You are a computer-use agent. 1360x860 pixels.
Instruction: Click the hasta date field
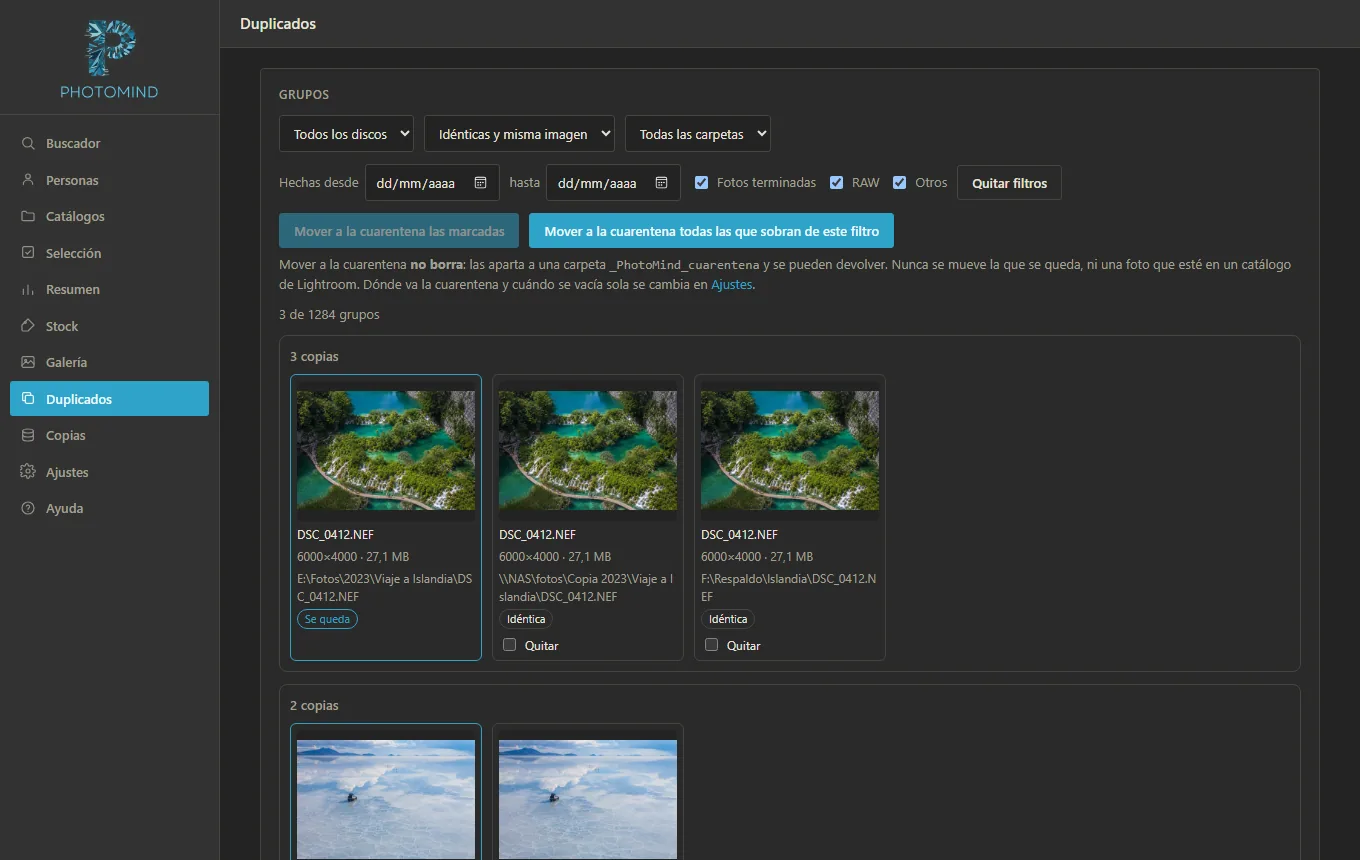[613, 183]
